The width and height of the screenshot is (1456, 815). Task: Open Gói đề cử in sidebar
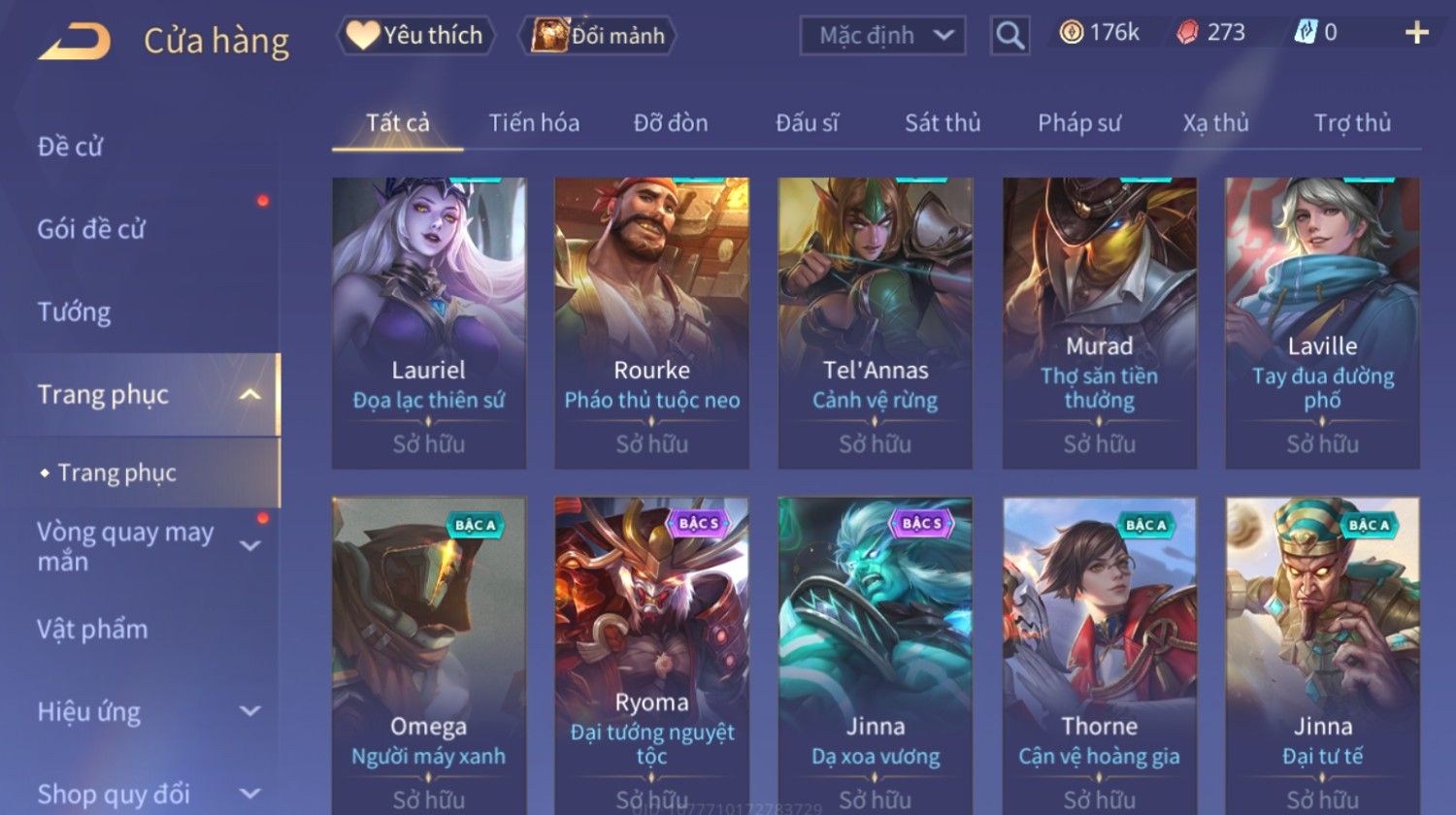tap(91, 230)
